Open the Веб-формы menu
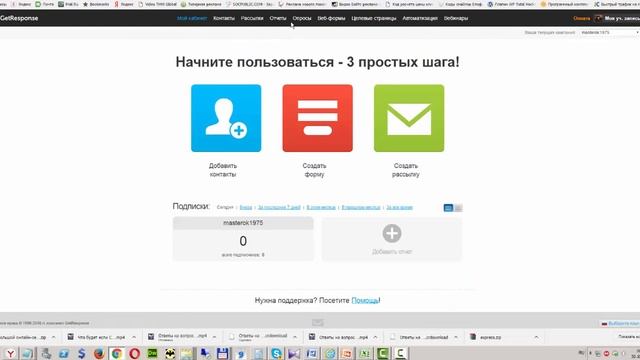 point(331,18)
